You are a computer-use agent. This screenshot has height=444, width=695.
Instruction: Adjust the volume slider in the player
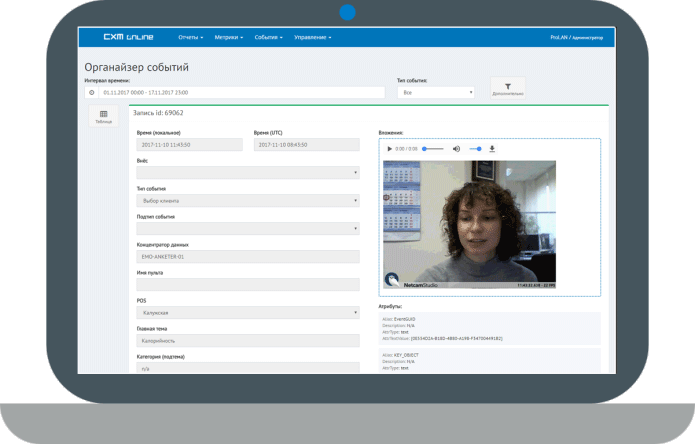click(x=475, y=148)
